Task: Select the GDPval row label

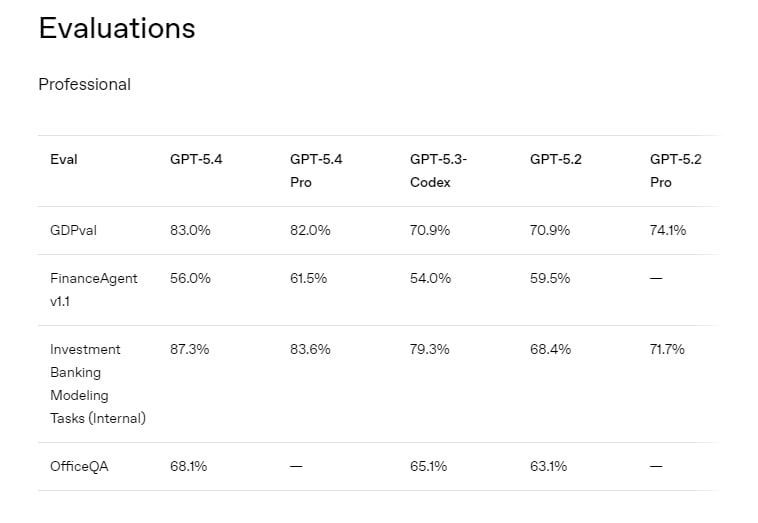Action: pyautogui.click(x=74, y=230)
